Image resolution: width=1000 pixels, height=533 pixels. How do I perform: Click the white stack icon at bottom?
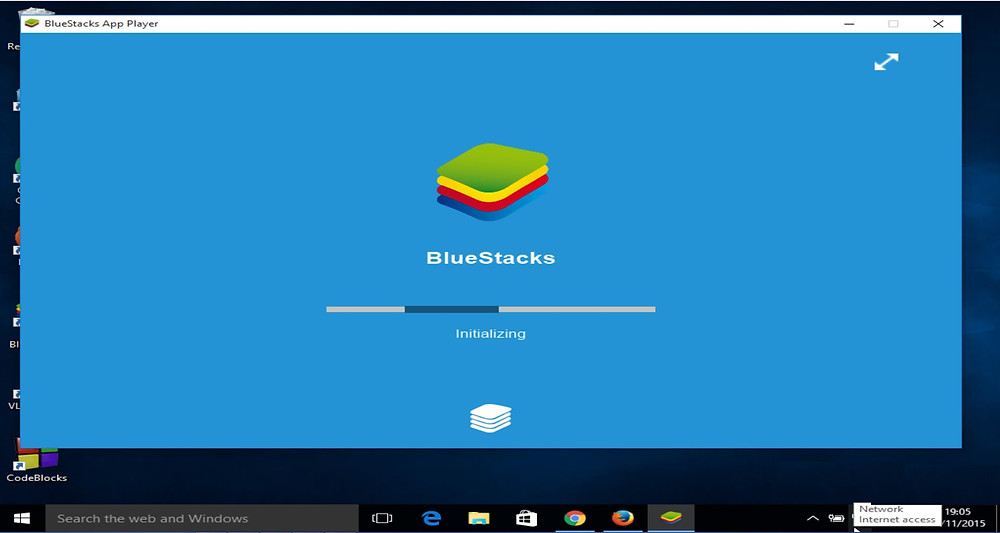click(490, 419)
